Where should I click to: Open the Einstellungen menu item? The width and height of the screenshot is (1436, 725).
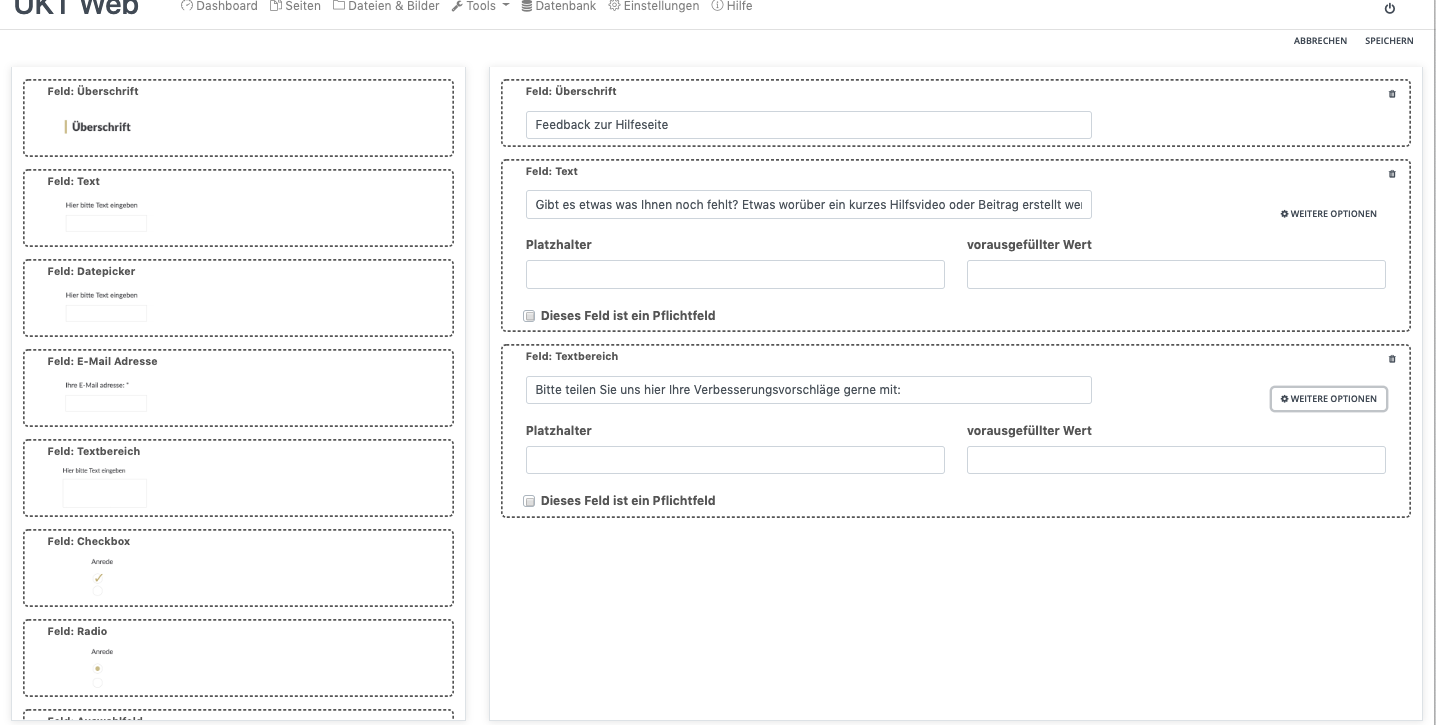654,6
